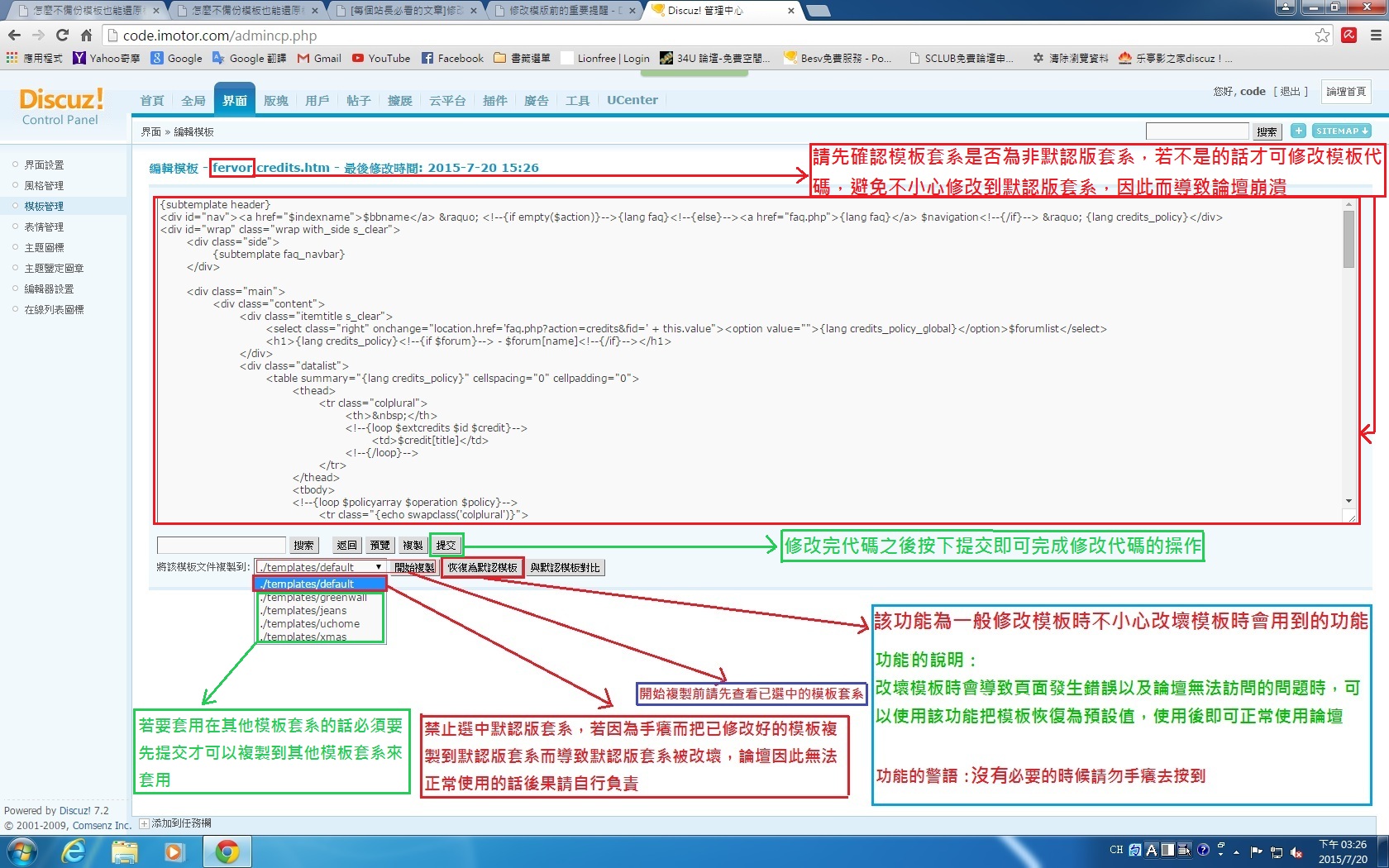1389x868 pixels.
Task: Click 與默認模板對比 button
Action: coord(566,568)
